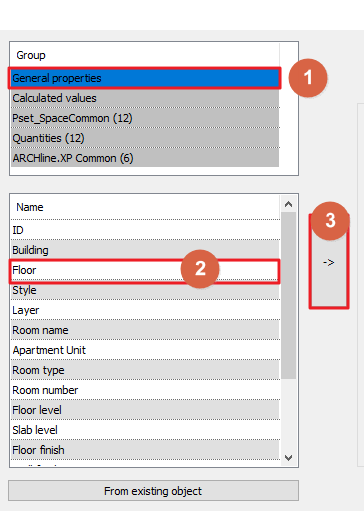Select Quantities (12) group
Screen dimensions: 364x511
point(145,138)
